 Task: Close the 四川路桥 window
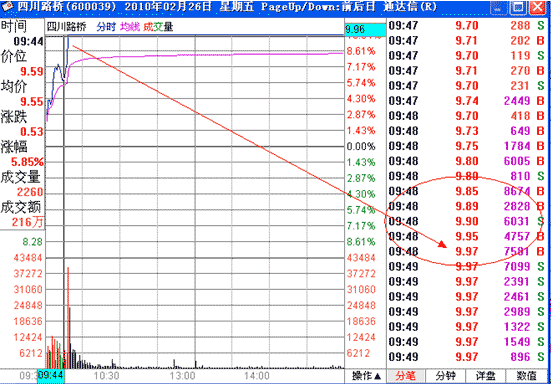[537, 7]
